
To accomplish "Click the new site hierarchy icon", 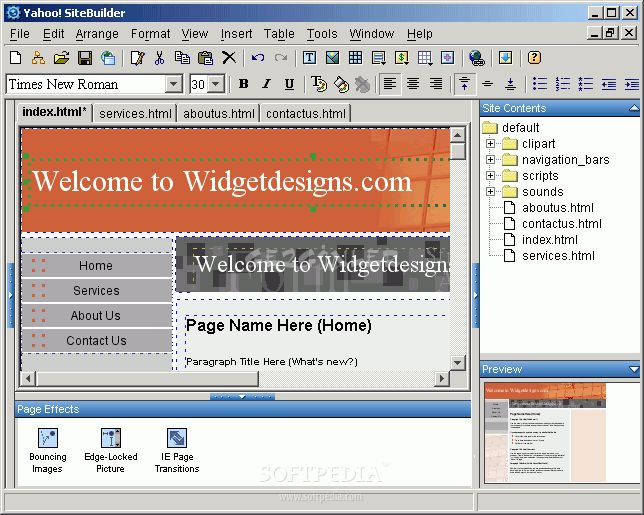I will click(x=38, y=58).
